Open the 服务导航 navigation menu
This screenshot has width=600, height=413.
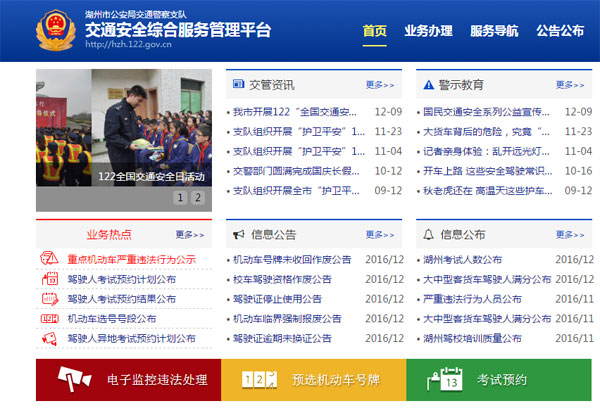[x=494, y=31]
